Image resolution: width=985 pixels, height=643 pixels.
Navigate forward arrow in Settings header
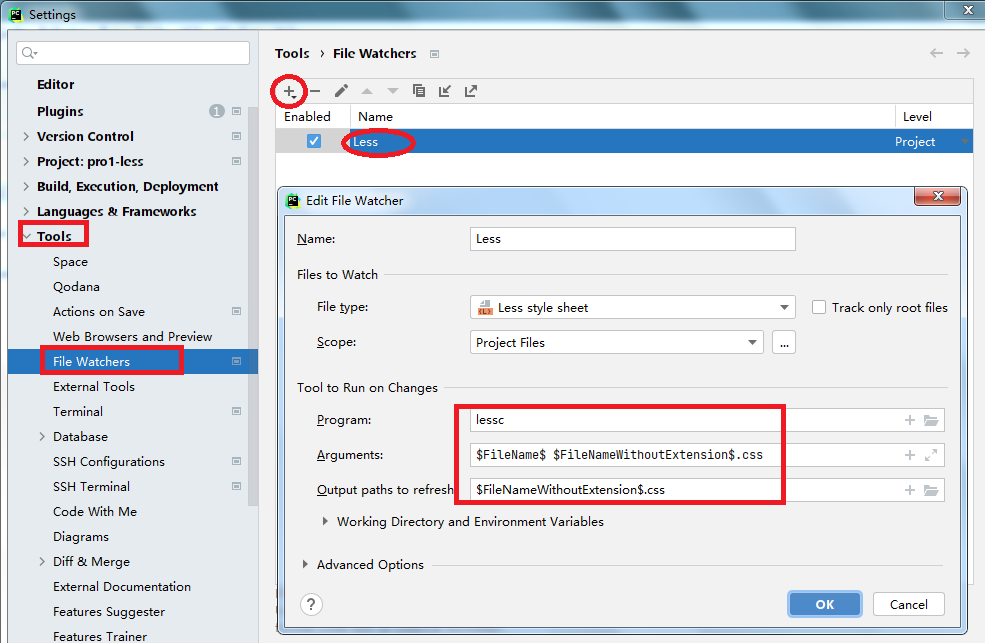963,53
